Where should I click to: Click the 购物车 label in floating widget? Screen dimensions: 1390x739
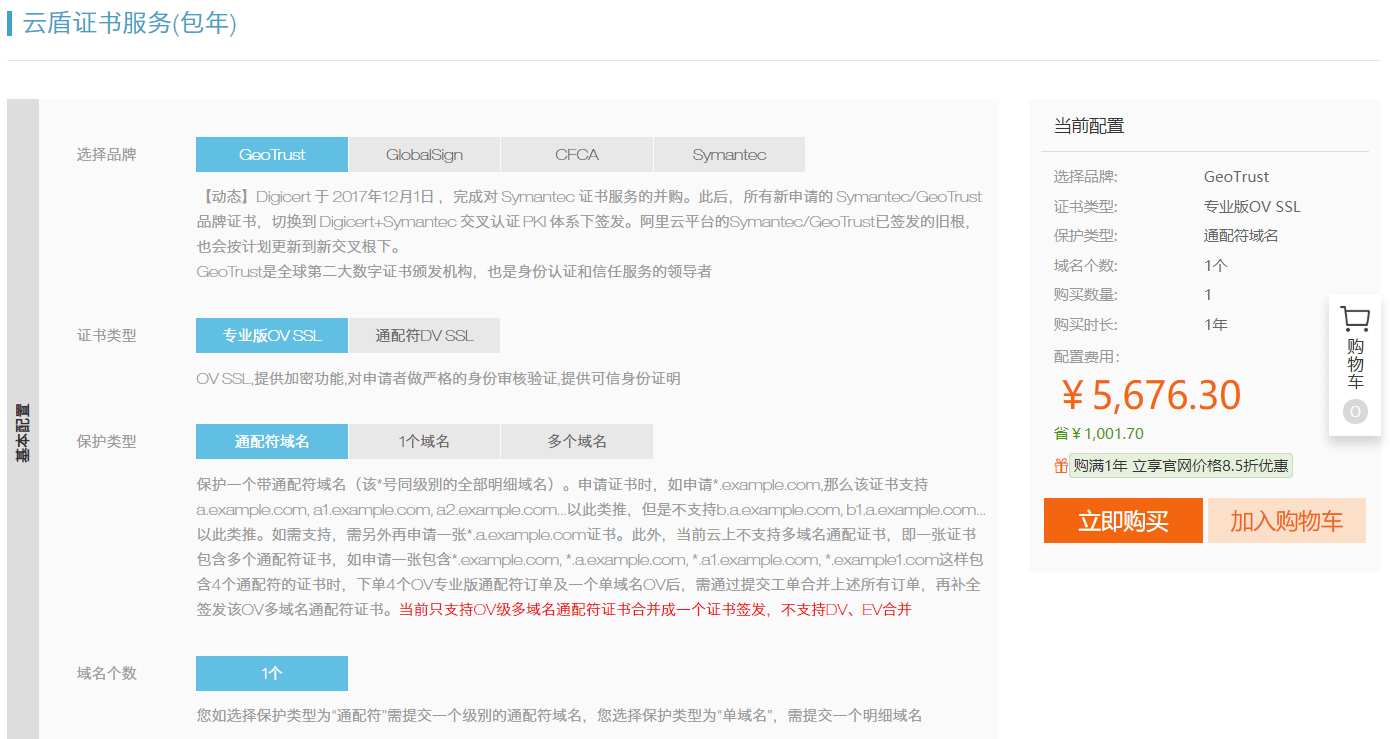point(1355,364)
